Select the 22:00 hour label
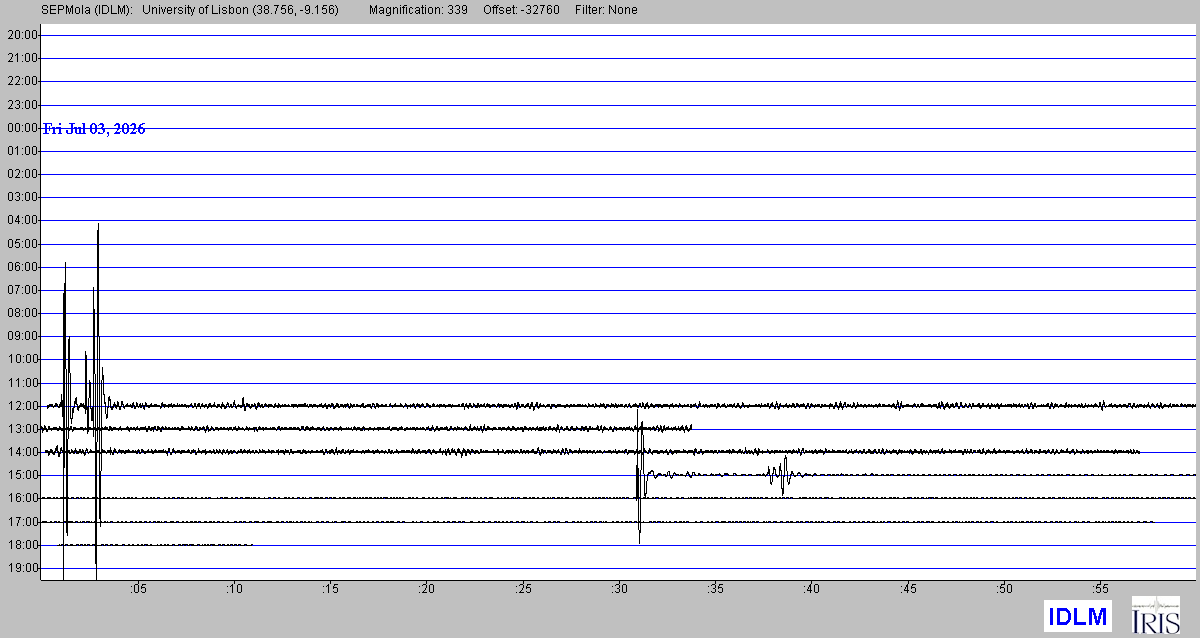1200x638 pixels. (x=22, y=81)
